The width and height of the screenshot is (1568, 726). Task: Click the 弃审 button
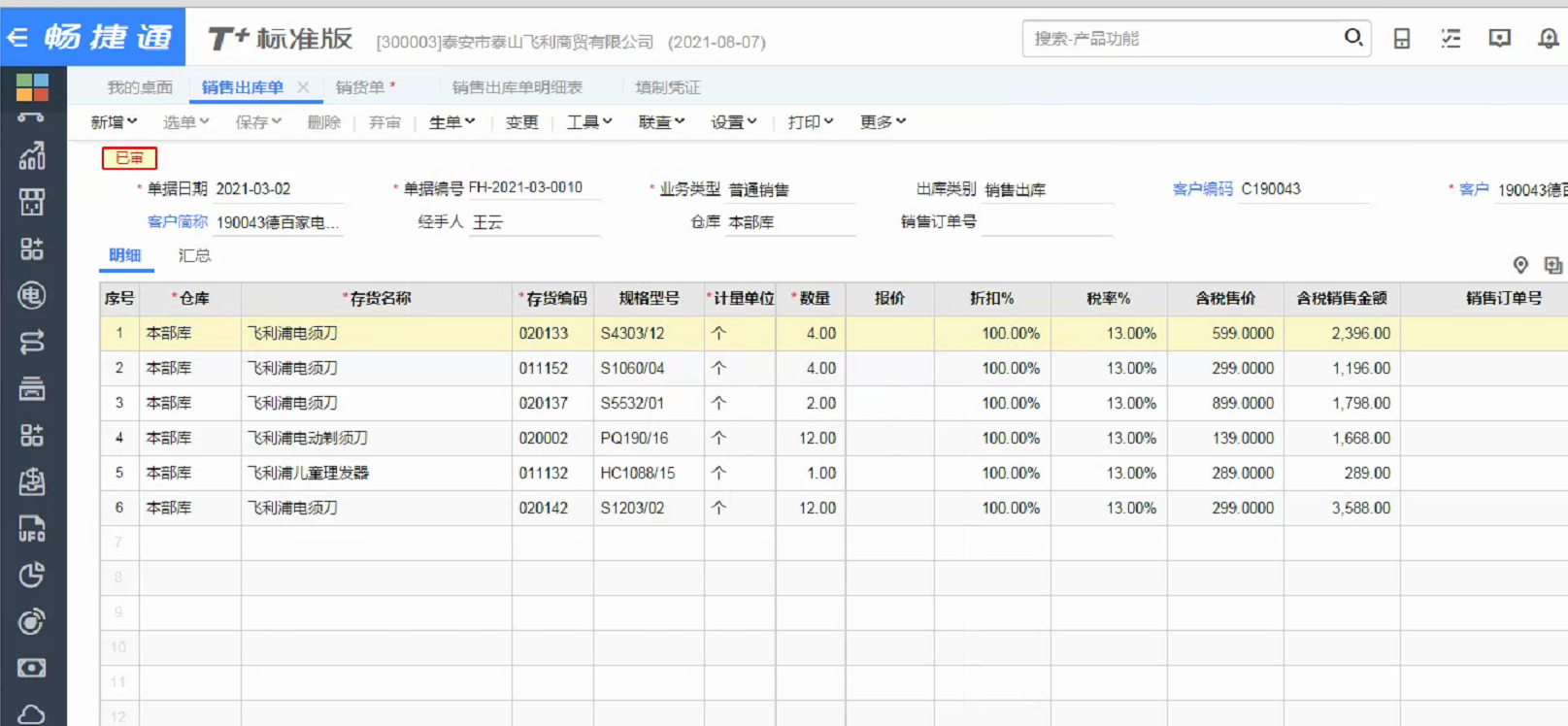click(384, 122)
